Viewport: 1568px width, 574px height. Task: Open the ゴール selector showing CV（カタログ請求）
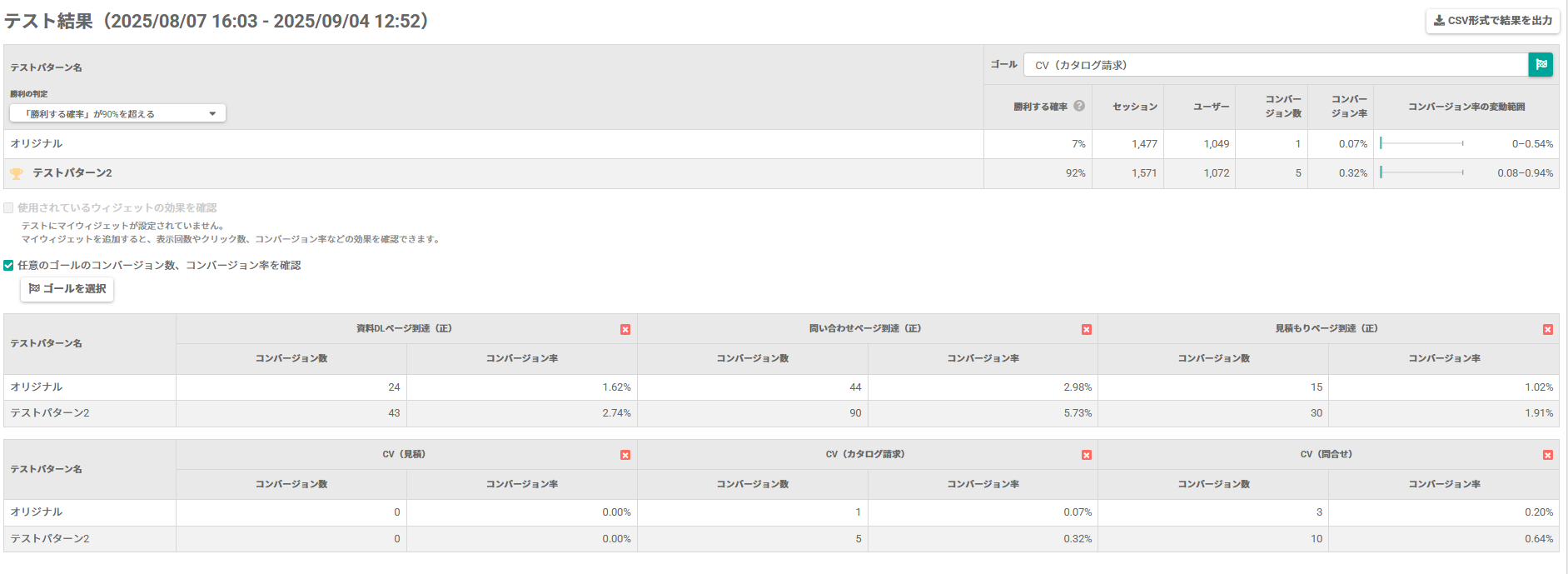[1276, 65]
